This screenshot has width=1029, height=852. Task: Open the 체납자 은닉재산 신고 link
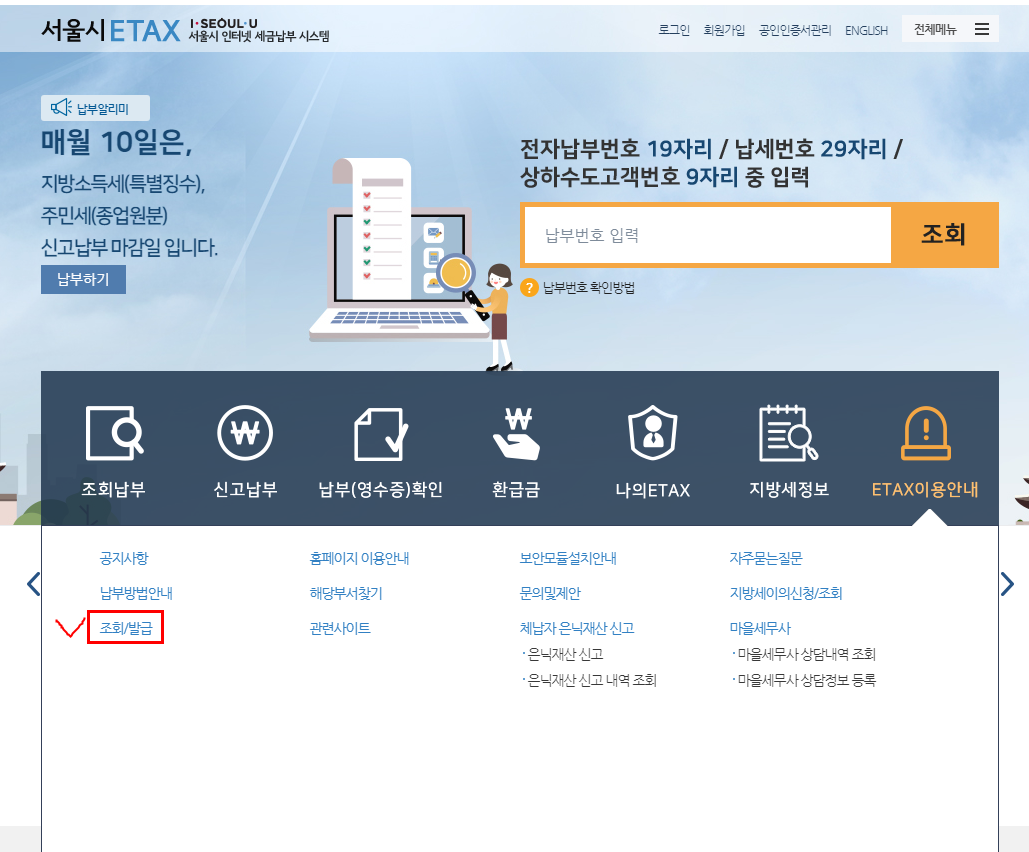coord(577,628)
